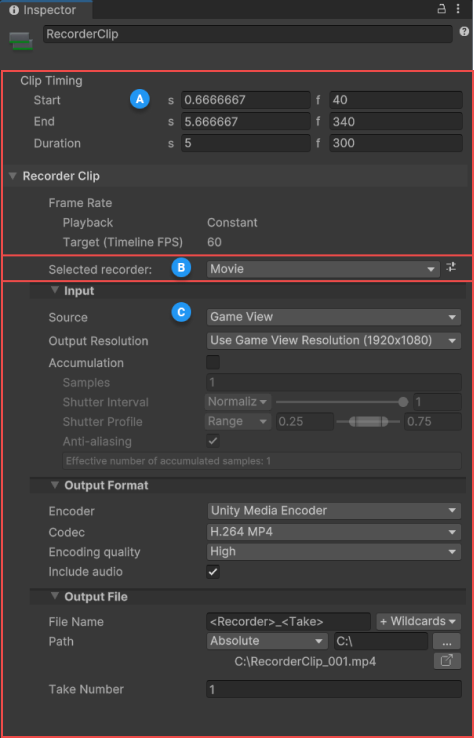The height and width of the screenshot is (738, 474).
Task: Open the Source Game View dropdown
Action: pyautogui.click(x=334, y=317)
